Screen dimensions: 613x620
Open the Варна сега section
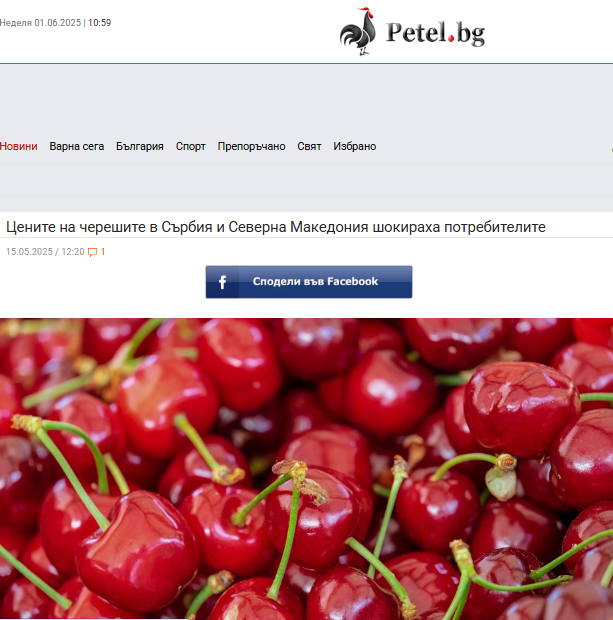pos(77,146)
